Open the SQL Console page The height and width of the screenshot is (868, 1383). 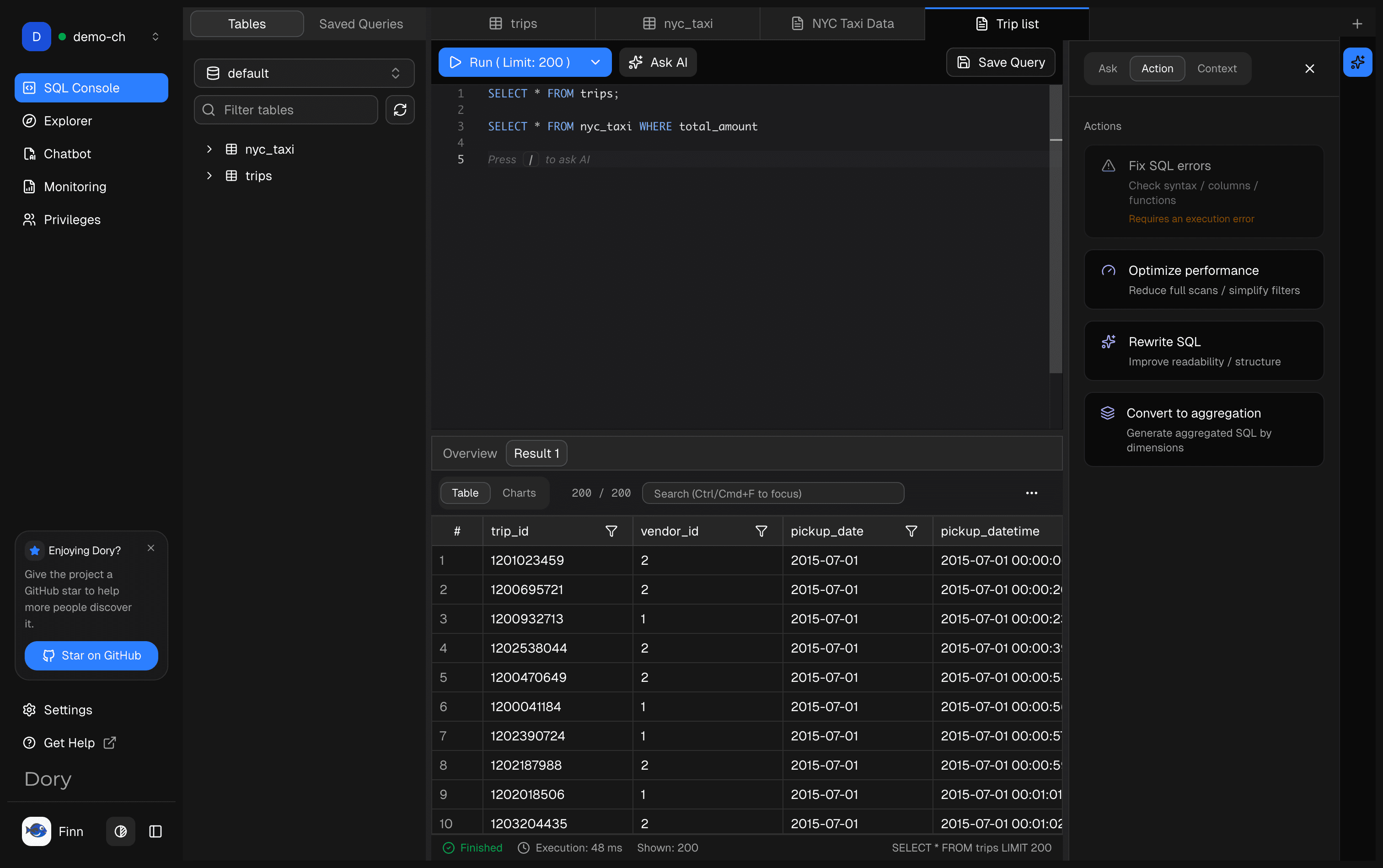click(91, 88)
